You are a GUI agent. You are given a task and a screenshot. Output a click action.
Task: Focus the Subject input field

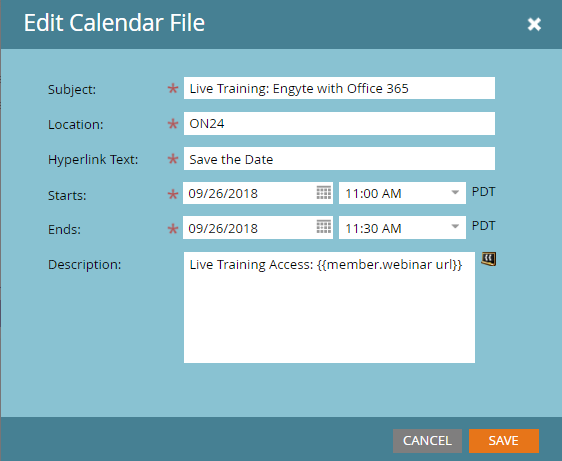[x=339, y=88]
